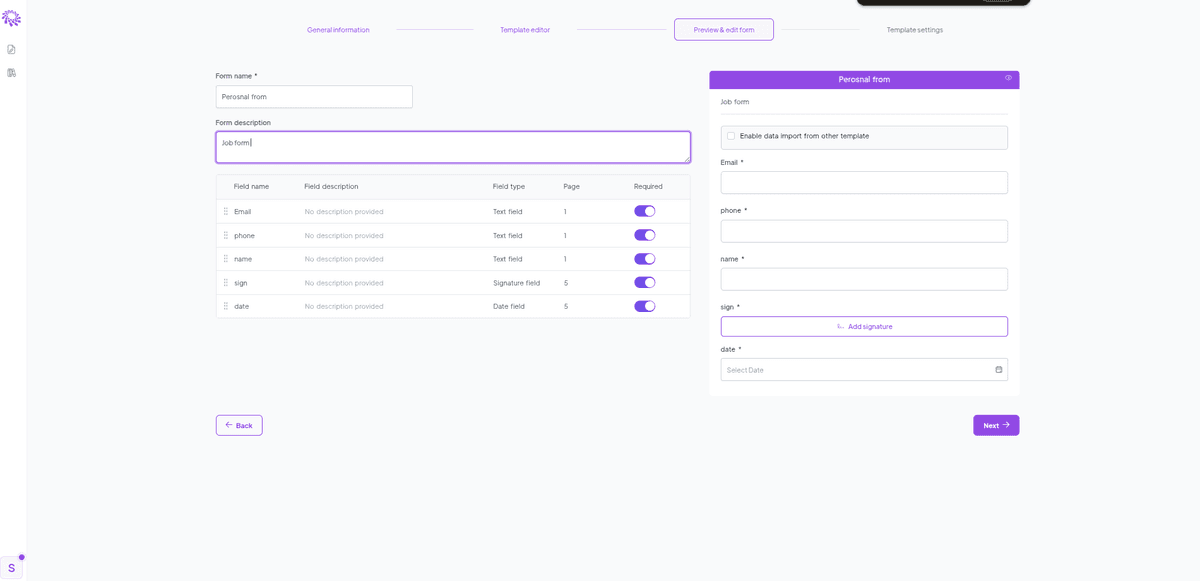Viewport: 1200px width, 581px height.
Task: Open the Template editor step
Action: [x=525, y=29]
